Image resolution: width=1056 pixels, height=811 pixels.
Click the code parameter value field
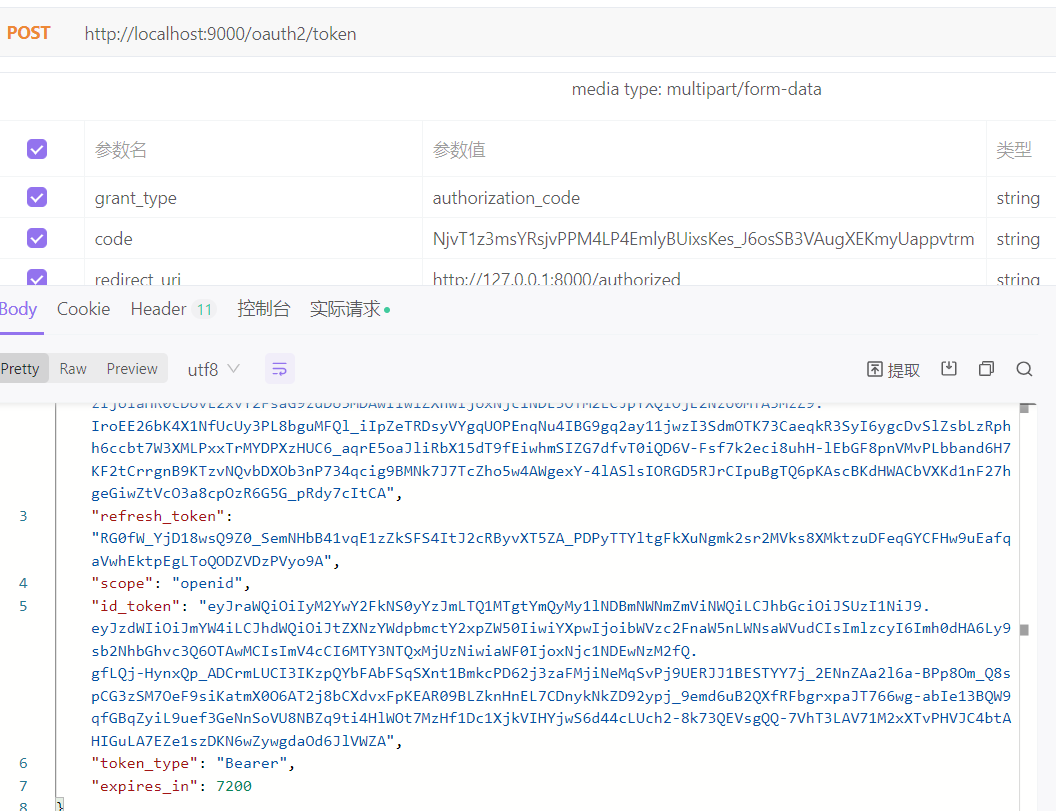pos(703,239)
